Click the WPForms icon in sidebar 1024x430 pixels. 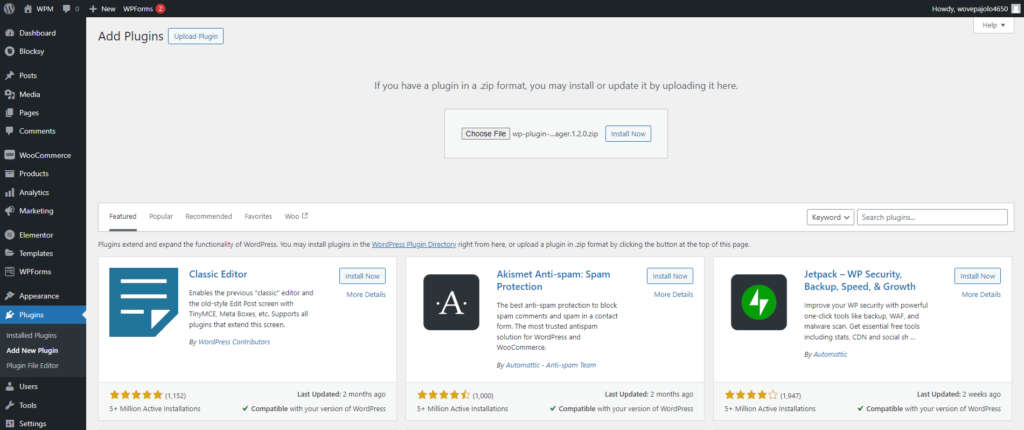pyautogui.click(x=9, y=271)
